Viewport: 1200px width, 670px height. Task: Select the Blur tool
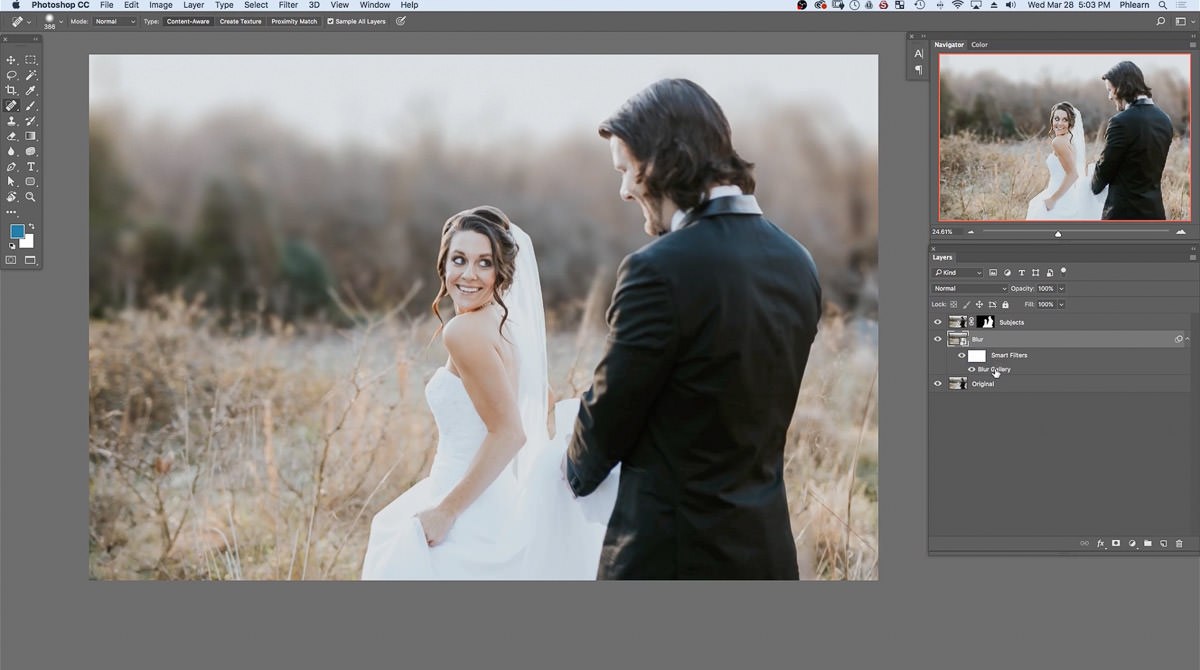pyautogui.click(x=12, y=151)
